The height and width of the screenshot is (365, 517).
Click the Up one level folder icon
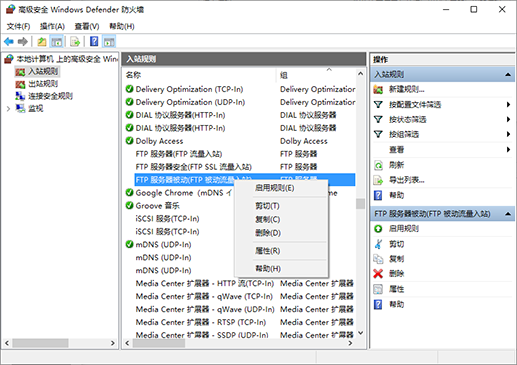tap(42, 42)
